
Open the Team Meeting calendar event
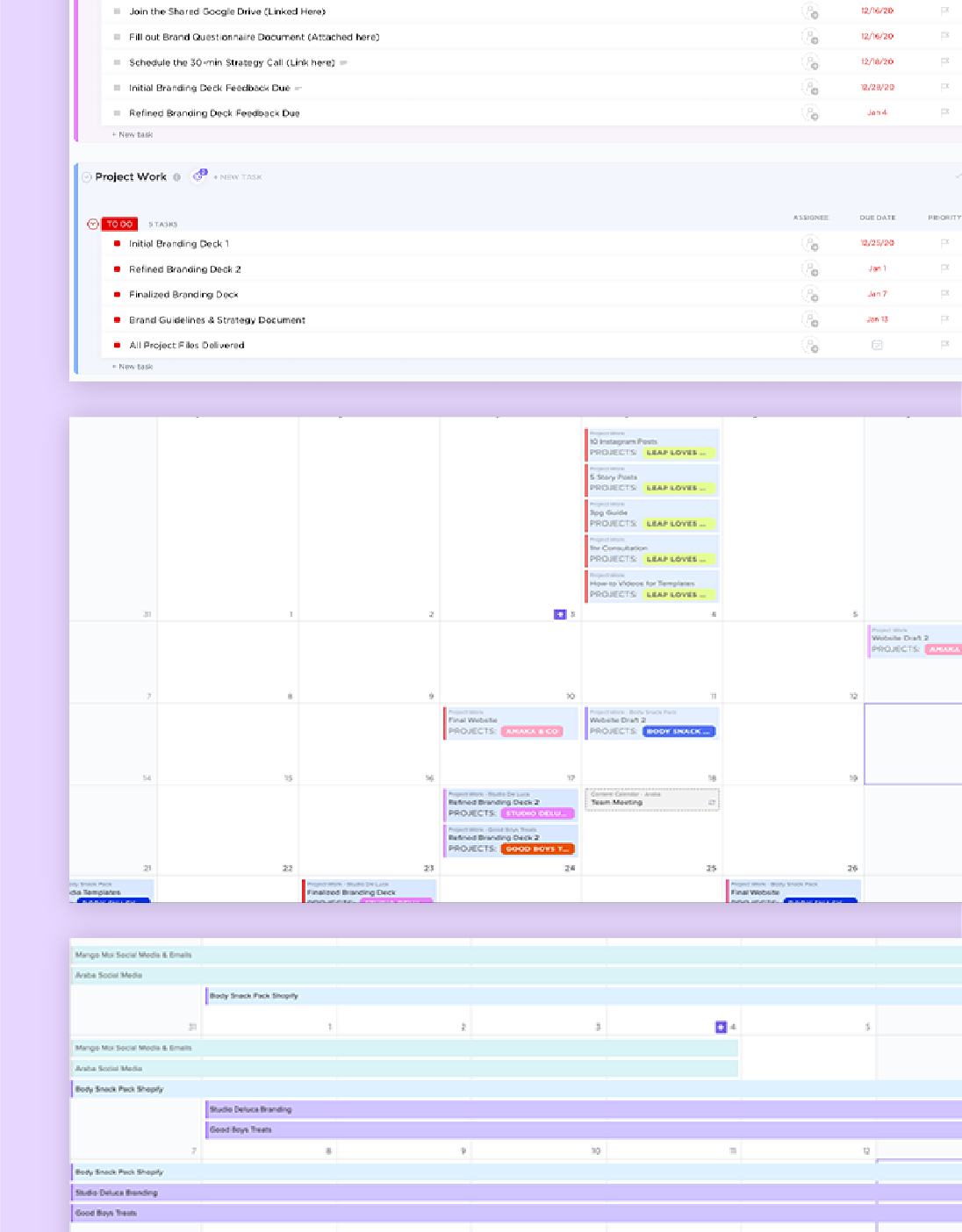pos(651,802)
